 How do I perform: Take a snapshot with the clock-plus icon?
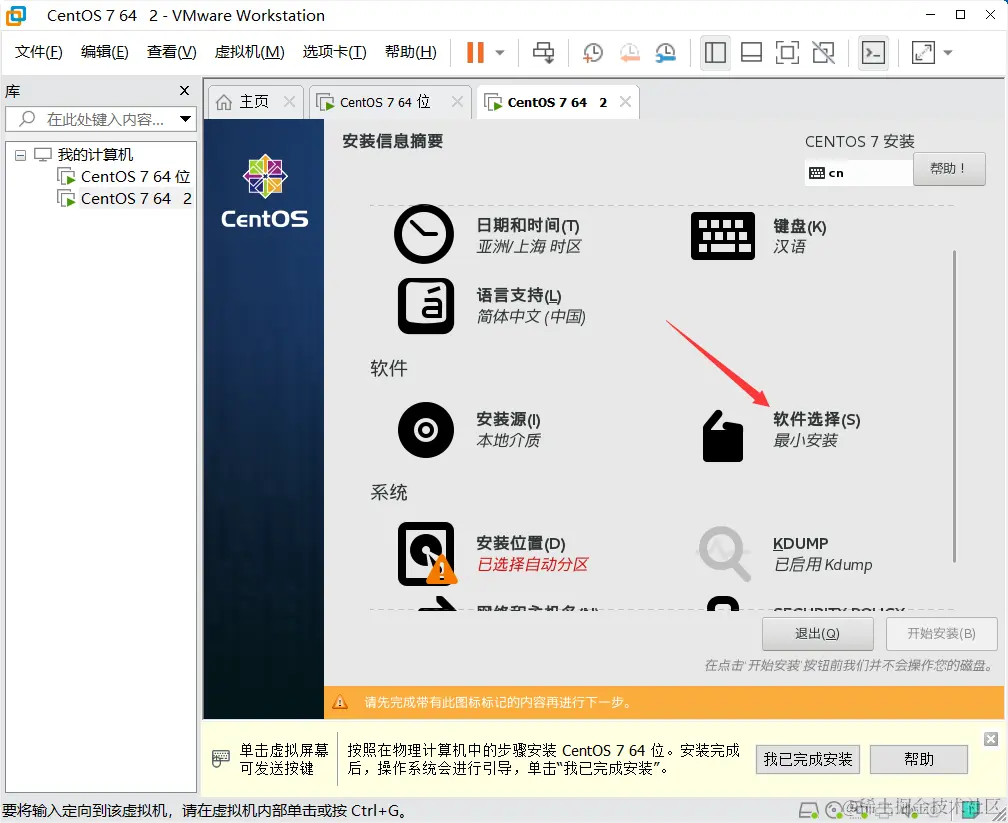pyautogui.click(x=592, y=52)
